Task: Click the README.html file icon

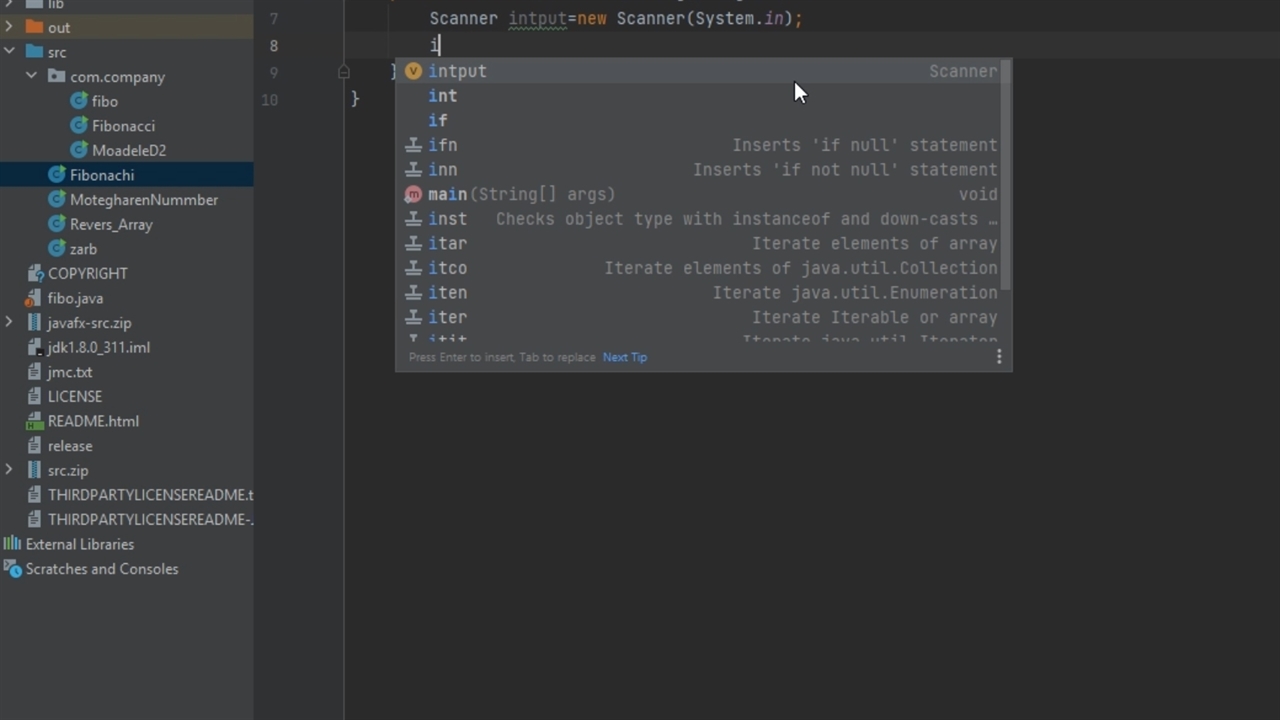Action: [x=35, y=421]
